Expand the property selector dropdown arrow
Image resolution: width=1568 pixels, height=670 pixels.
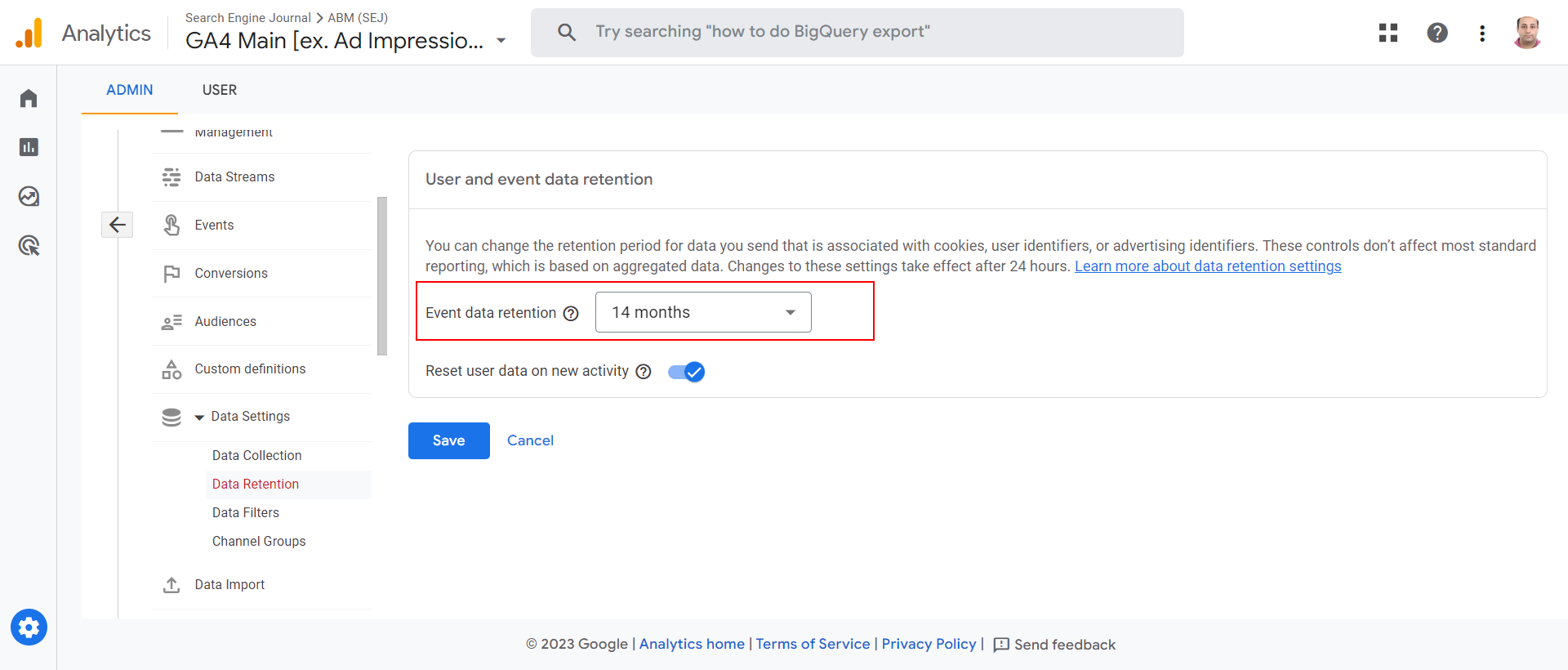pos(501,41)
